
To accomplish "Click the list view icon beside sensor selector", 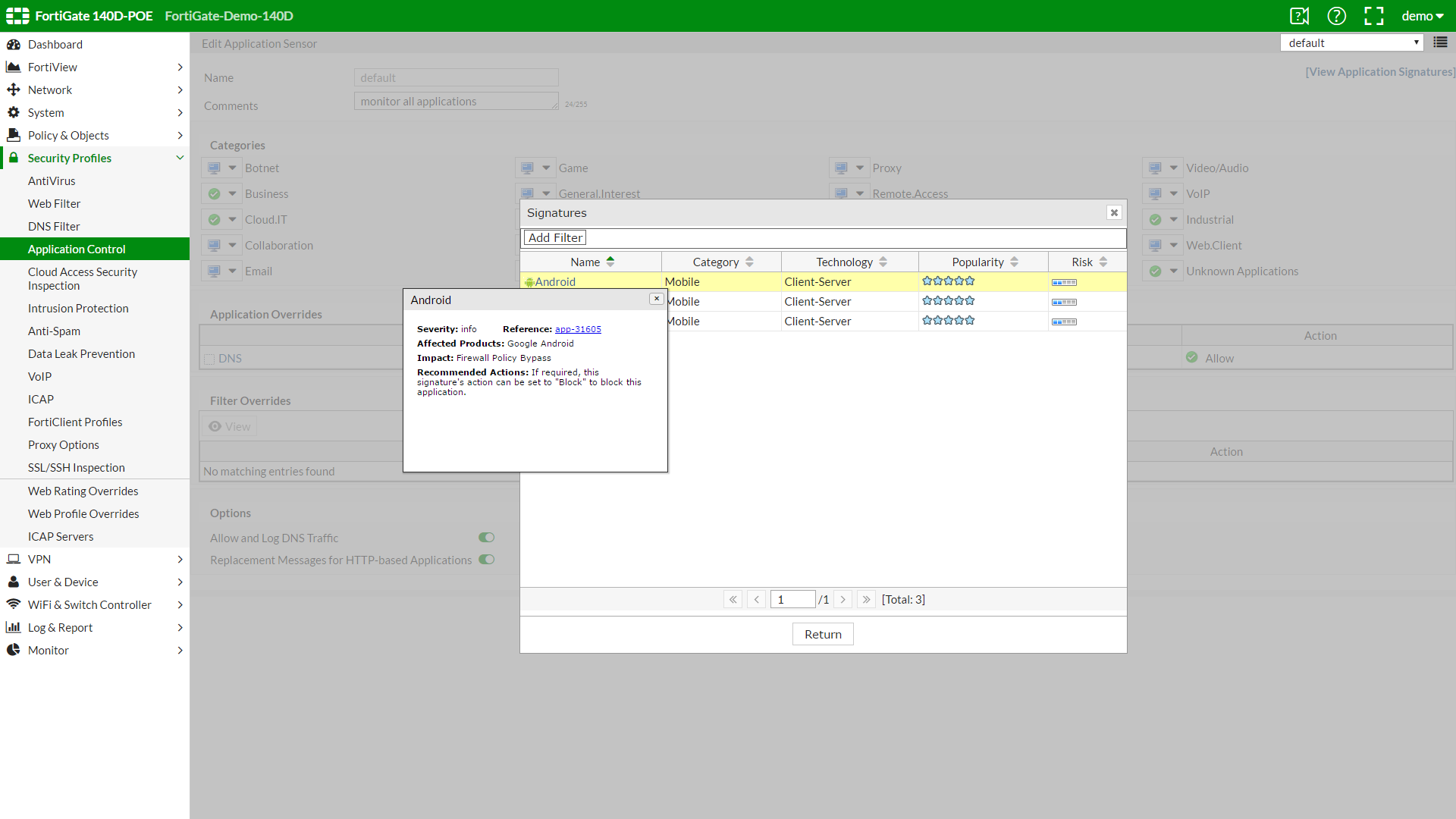I will [1440, 42].
